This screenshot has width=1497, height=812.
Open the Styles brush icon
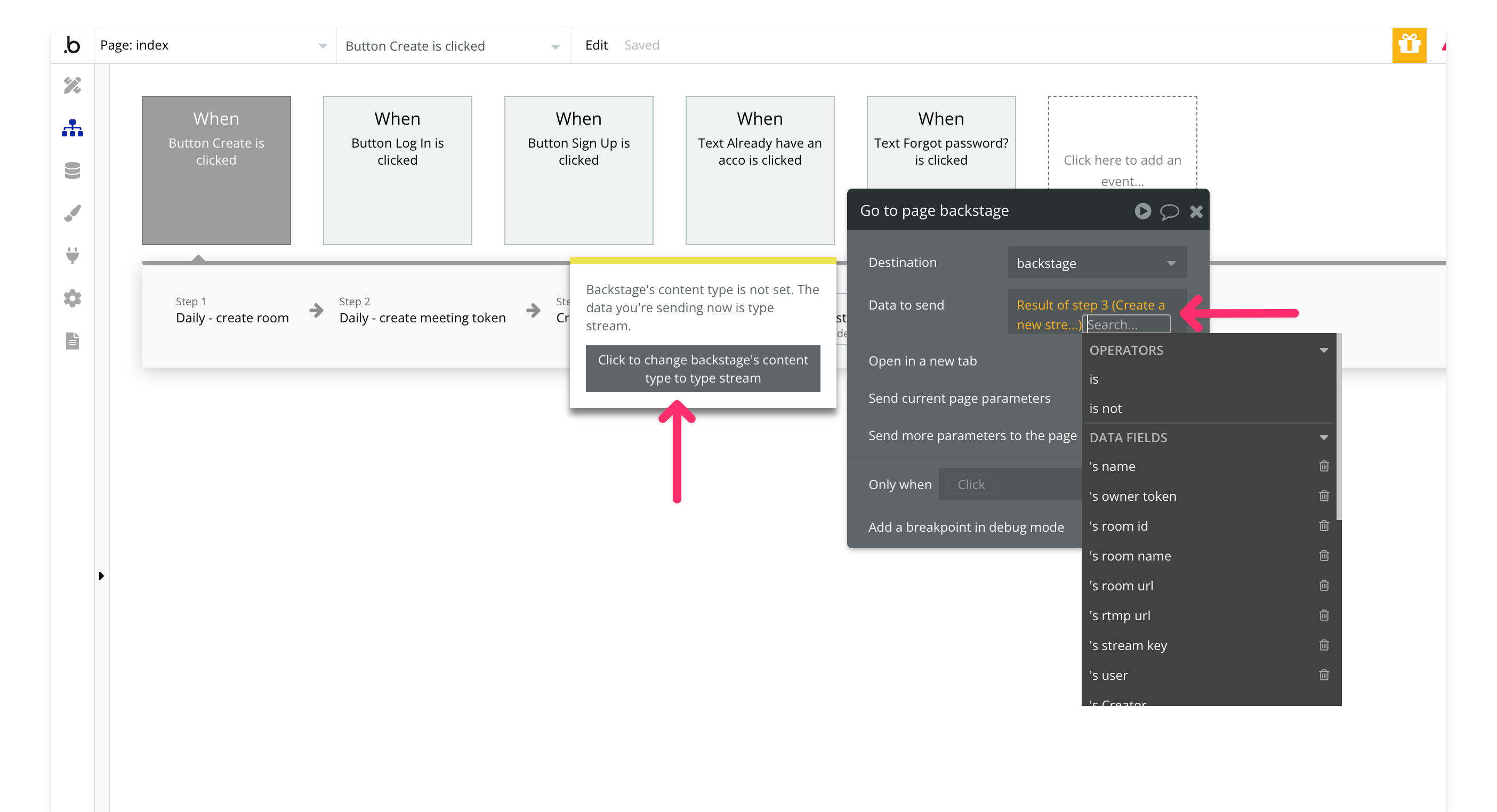[x=72, y=213]
